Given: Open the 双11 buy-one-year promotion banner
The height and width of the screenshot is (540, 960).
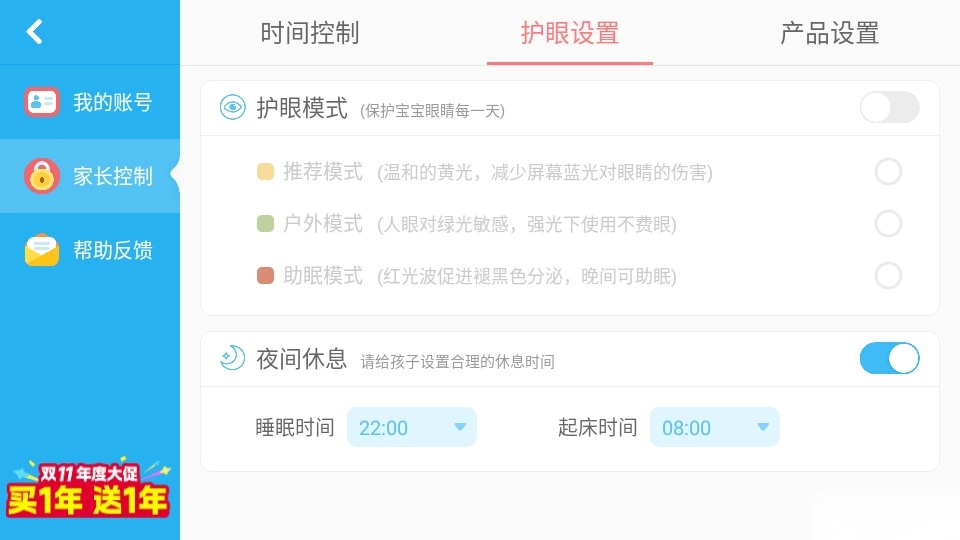Looking at the screenshot, I should (89, 490).
